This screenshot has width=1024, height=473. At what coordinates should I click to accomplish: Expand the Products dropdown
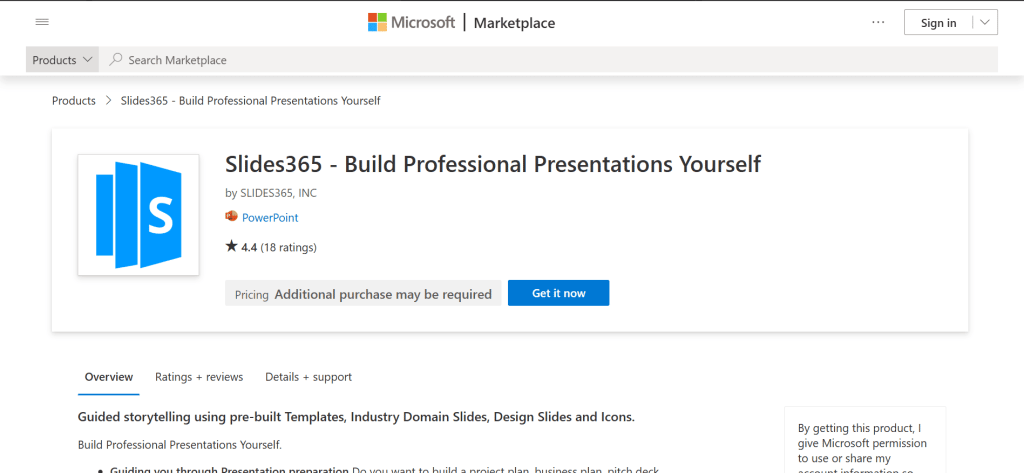pyautogui.click(x=63, y=60)
